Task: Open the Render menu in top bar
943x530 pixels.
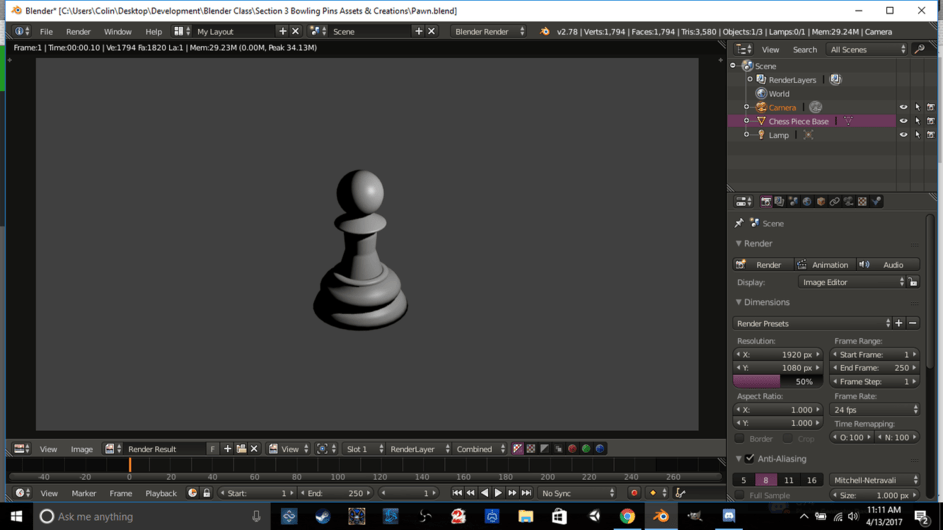Action: coord(78,32)
